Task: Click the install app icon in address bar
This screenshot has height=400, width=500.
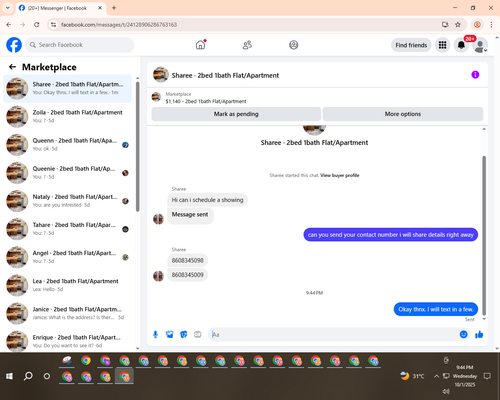Action: 445,24
